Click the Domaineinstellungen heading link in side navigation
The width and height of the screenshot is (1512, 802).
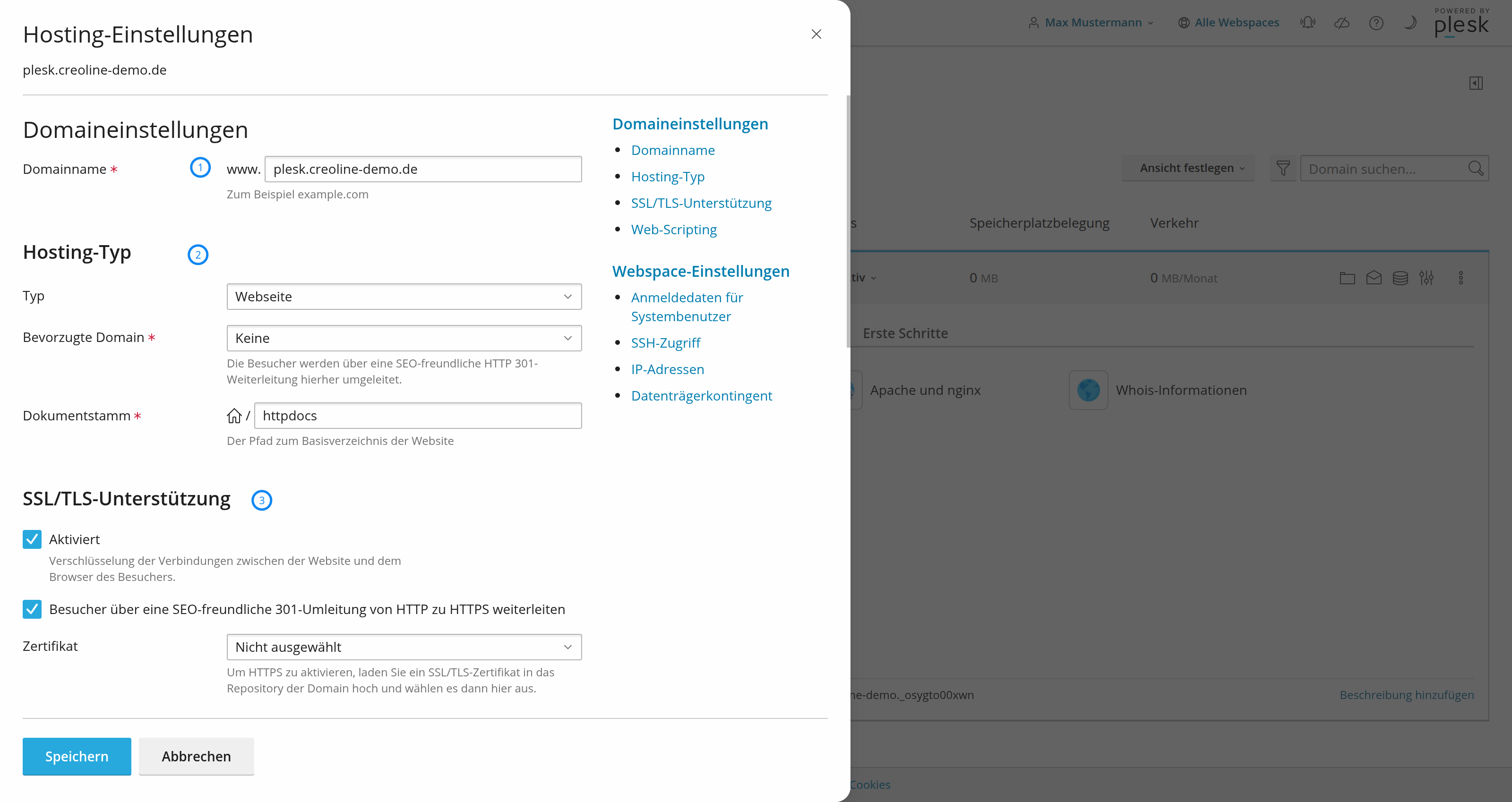click(690, 124)
